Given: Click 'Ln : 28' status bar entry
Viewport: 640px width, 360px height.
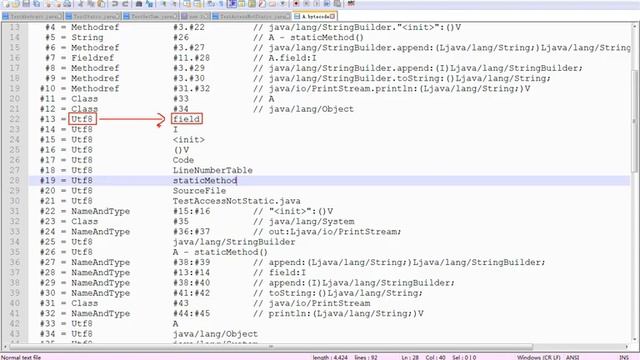Looking at the screenshot, I should (x=410, y=357).
